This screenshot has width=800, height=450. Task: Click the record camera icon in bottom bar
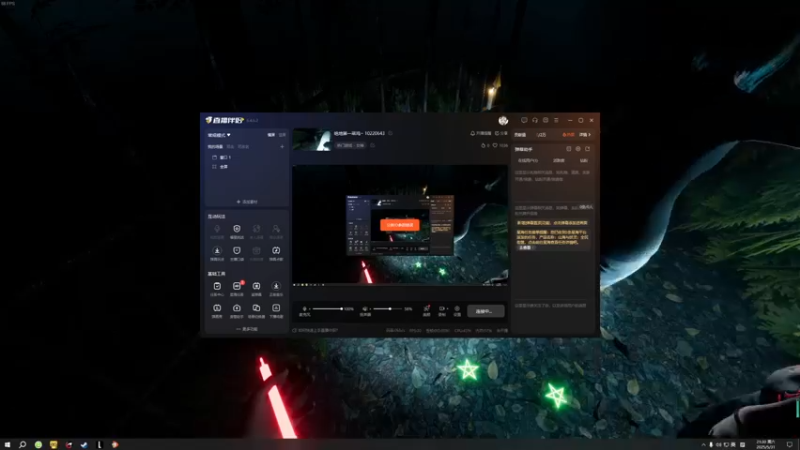coord(441,309)
